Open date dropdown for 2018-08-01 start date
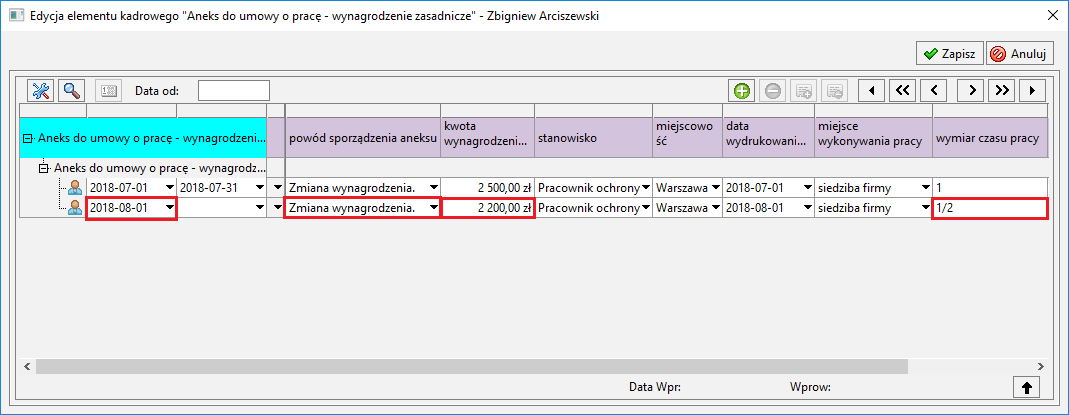Image resolution: width=1069 pixels, height=415 pixels. (168, 208)
